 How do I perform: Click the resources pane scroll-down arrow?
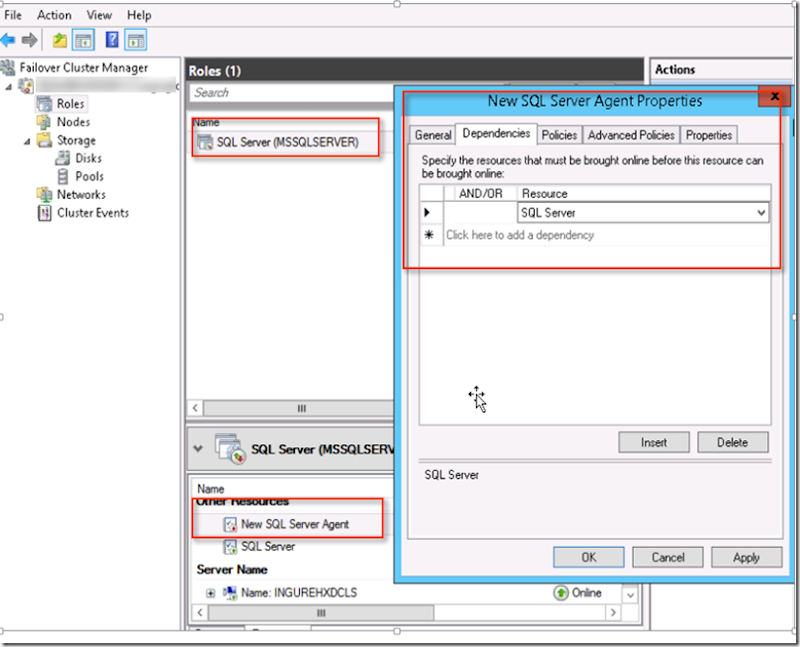pos(630,595)
